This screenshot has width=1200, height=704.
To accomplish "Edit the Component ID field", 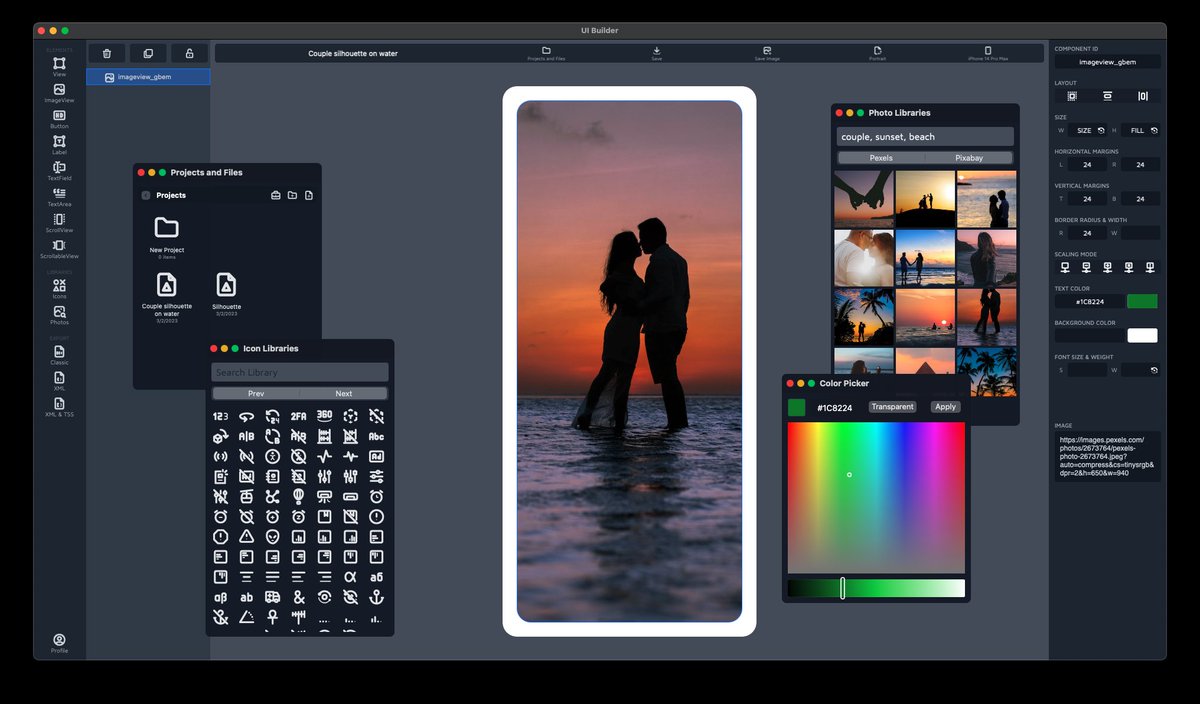I will pos(1107,62).
